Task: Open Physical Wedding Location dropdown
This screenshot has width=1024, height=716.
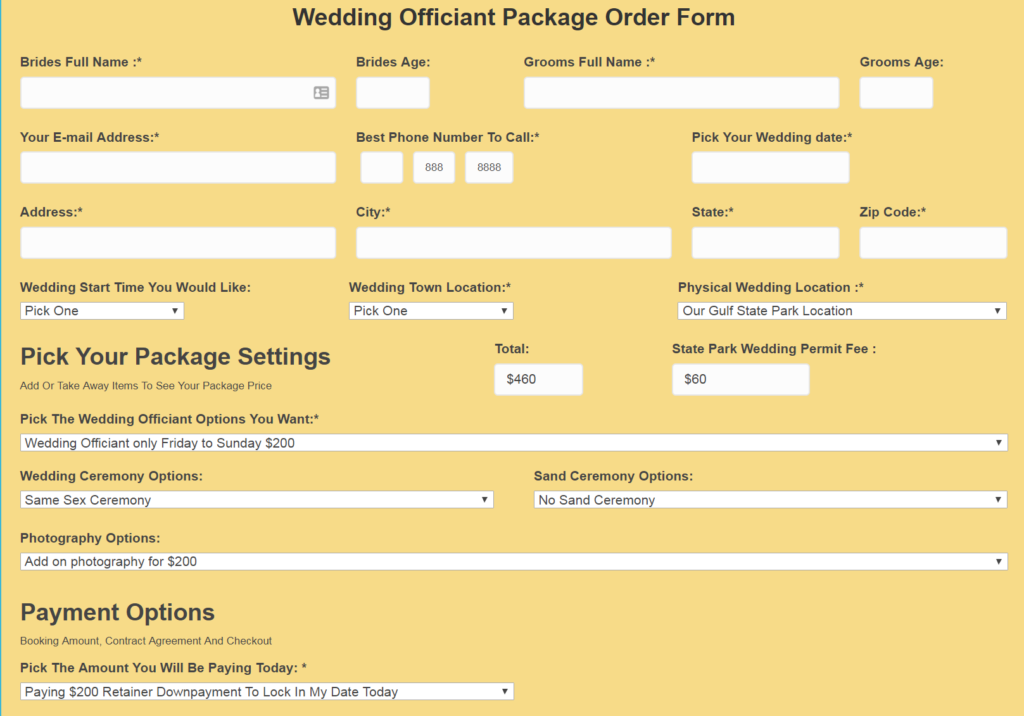Action: pos(842,311)
